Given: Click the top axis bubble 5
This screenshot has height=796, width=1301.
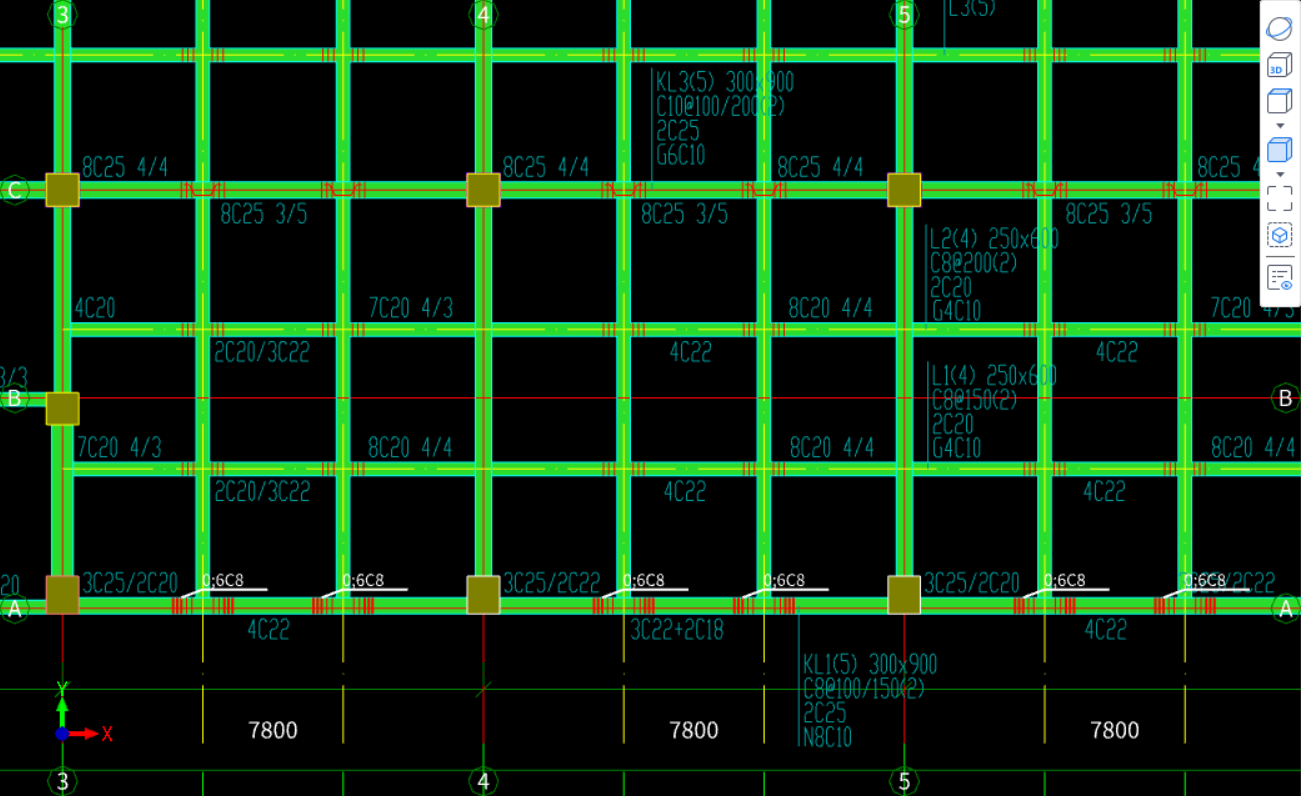Looking at the screenshot, I should (905, 15).
